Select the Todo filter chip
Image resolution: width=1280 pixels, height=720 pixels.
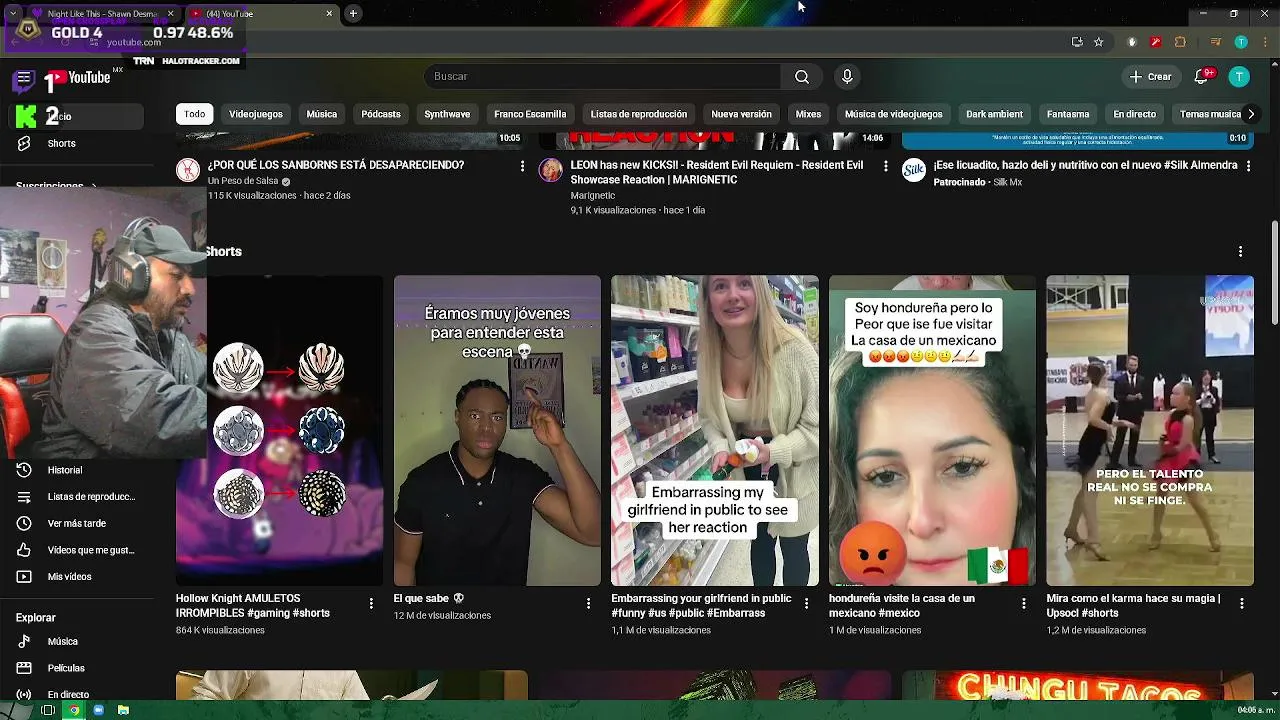coord(195,114)
